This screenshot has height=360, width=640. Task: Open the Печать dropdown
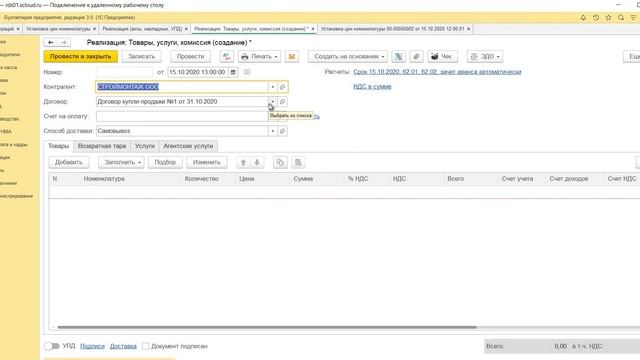(259, 56)
